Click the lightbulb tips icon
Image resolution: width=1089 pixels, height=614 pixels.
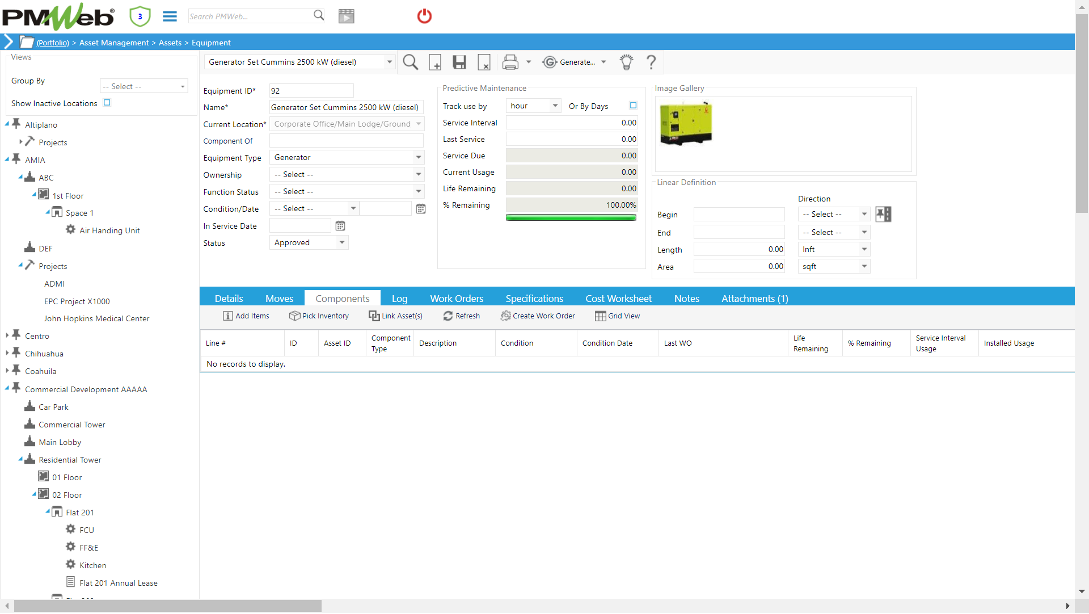[x=626, y=62]
